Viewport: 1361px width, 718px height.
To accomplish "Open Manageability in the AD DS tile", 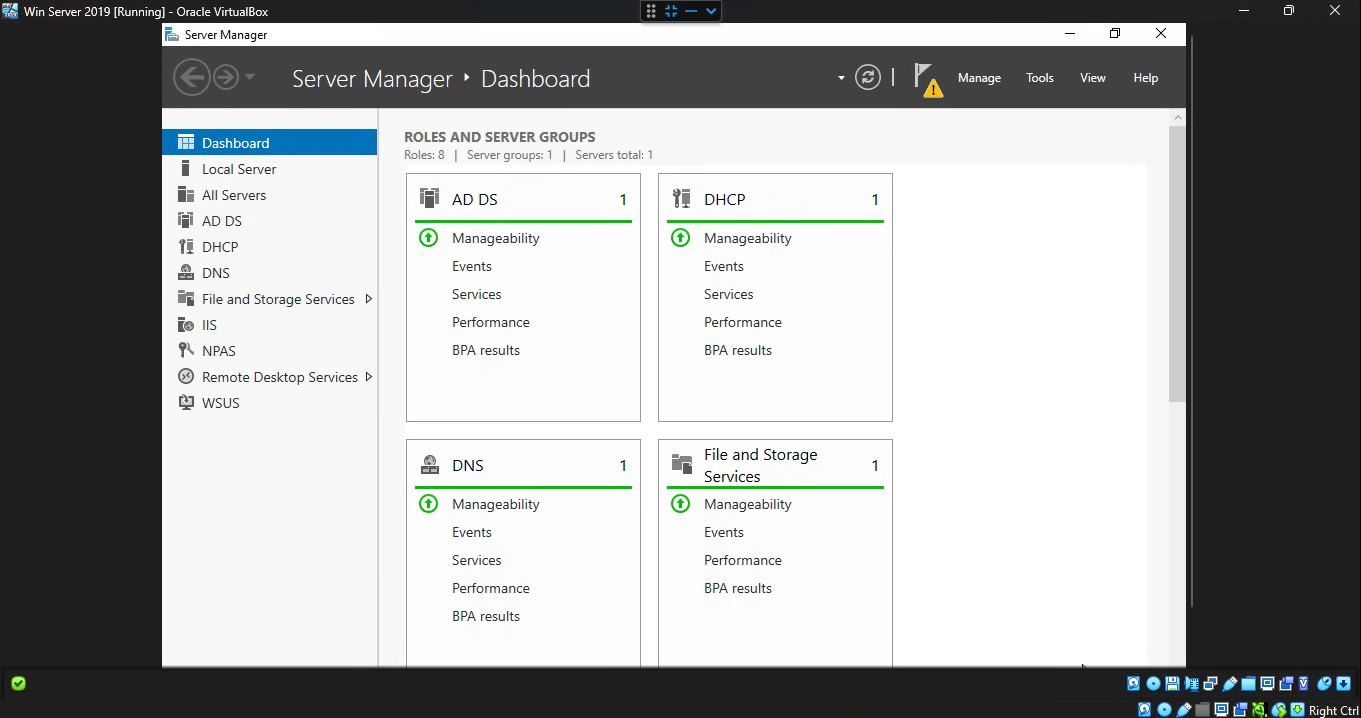I will 495,238.
